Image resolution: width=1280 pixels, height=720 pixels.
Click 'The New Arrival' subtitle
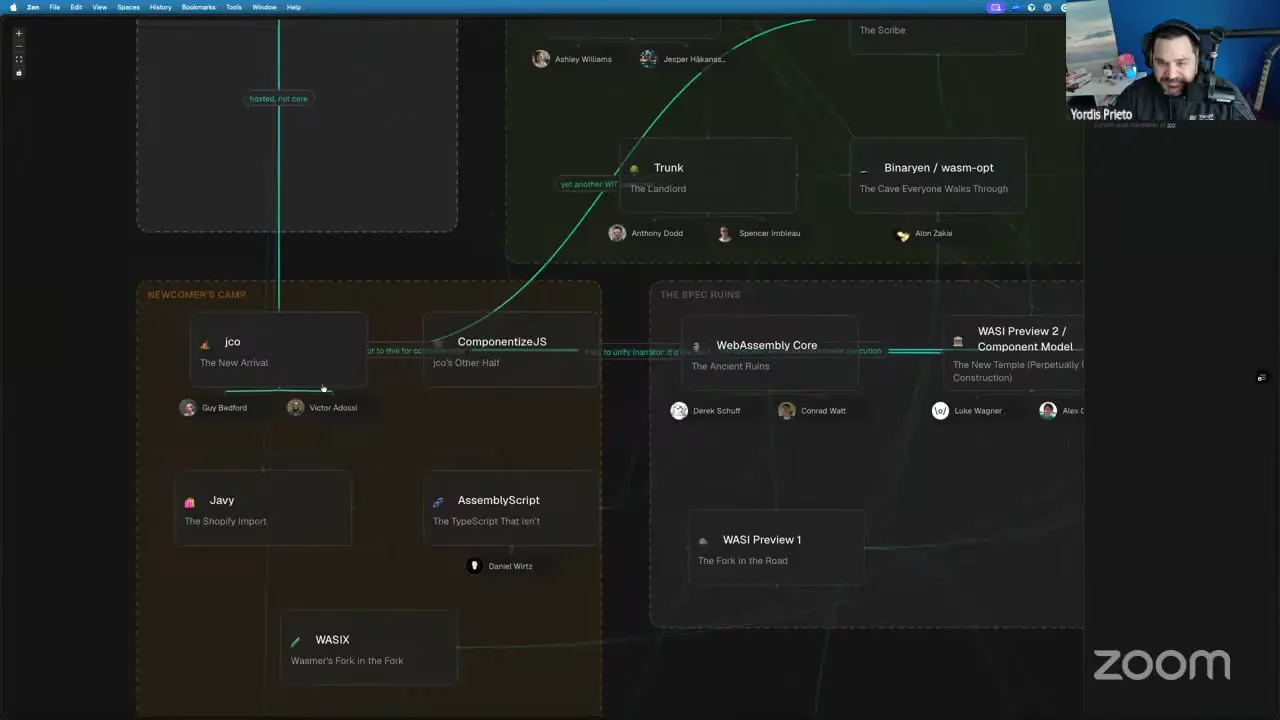234,363
